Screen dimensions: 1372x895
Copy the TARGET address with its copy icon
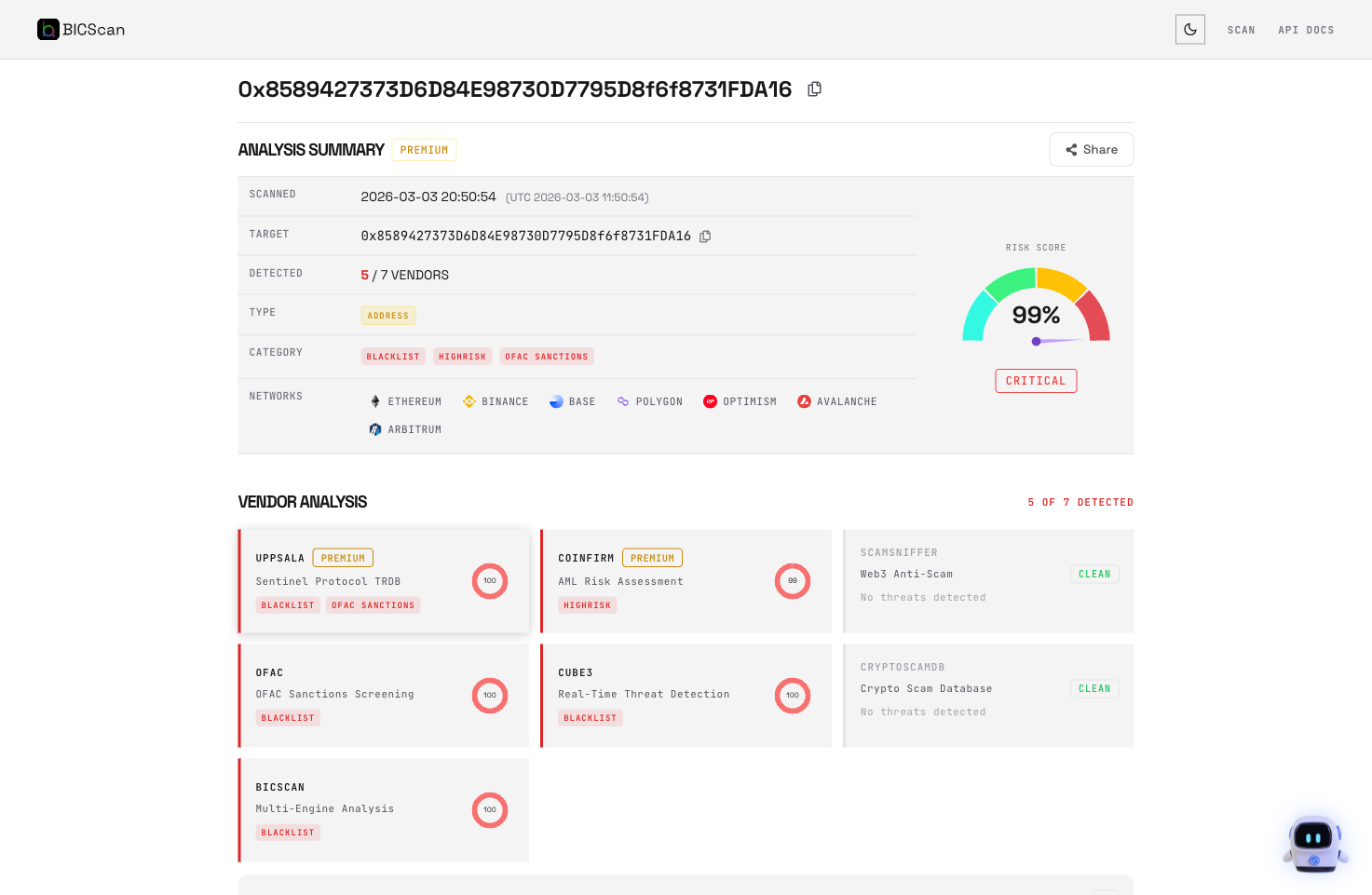[705, 236]
